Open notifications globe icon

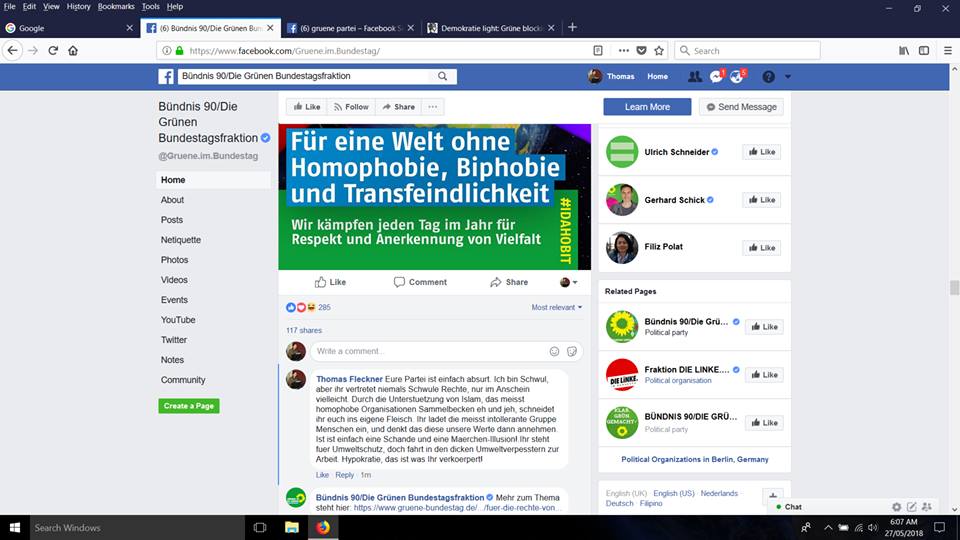click(737, 77)
